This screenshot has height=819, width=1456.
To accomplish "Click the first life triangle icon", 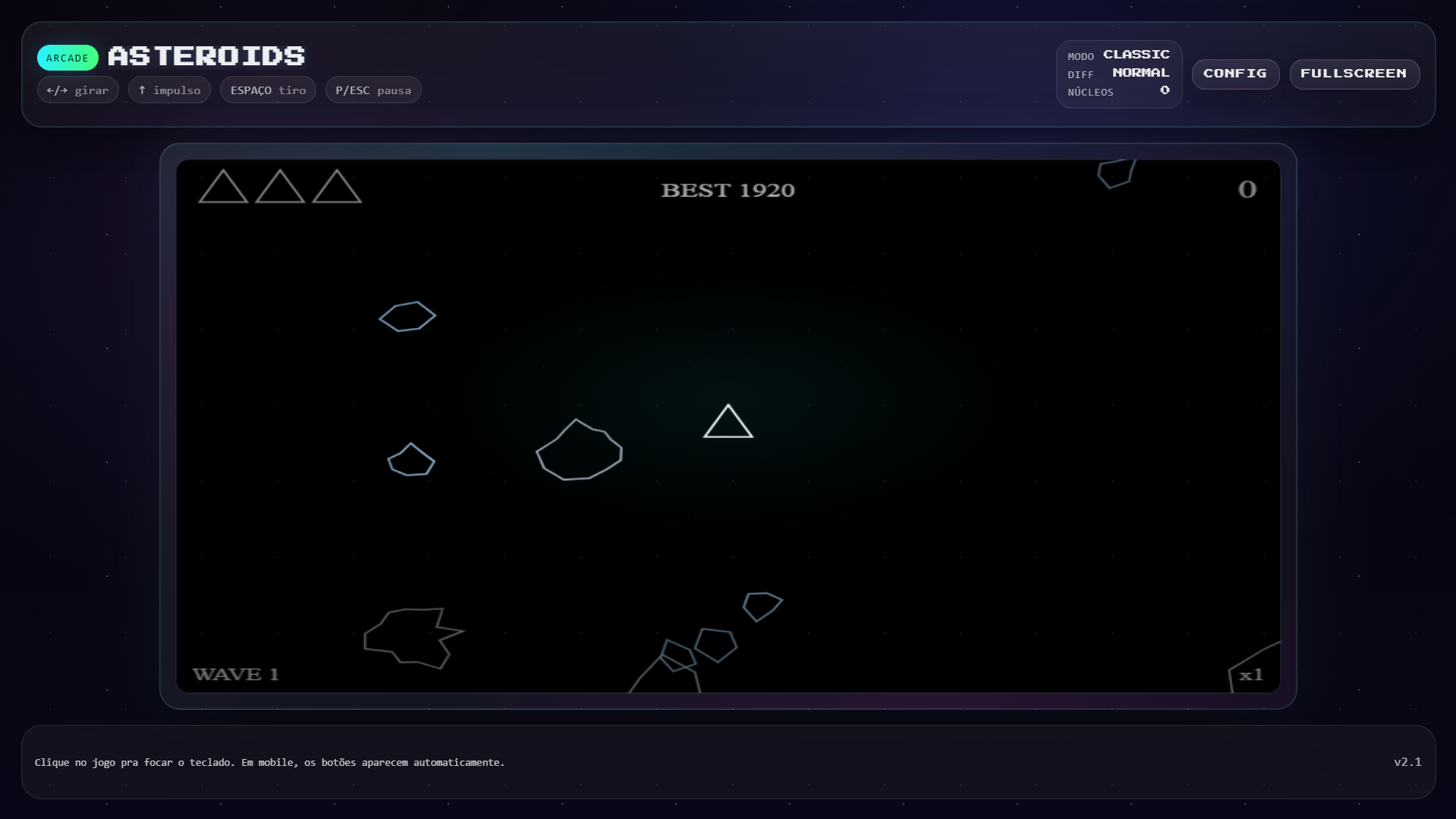I will (223, 187).
